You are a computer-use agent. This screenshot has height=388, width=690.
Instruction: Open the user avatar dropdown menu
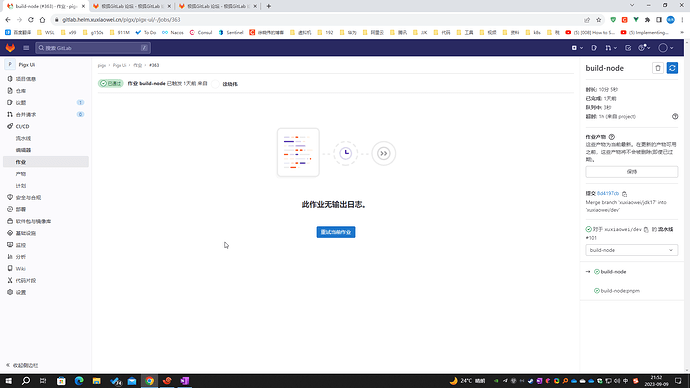tap(665, 48)
